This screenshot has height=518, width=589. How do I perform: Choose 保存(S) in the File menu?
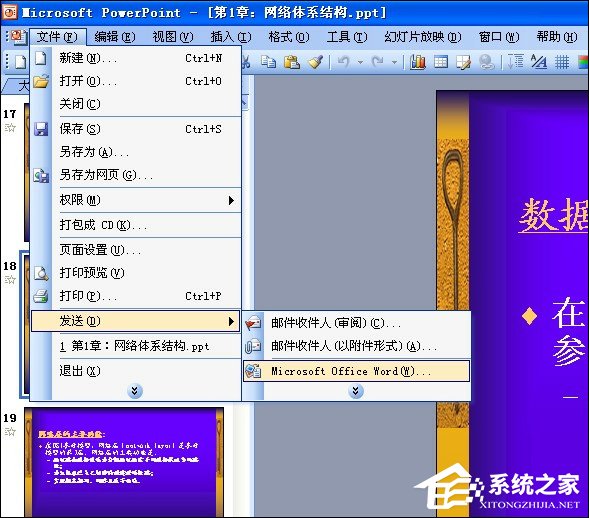(x=136, y=129)
